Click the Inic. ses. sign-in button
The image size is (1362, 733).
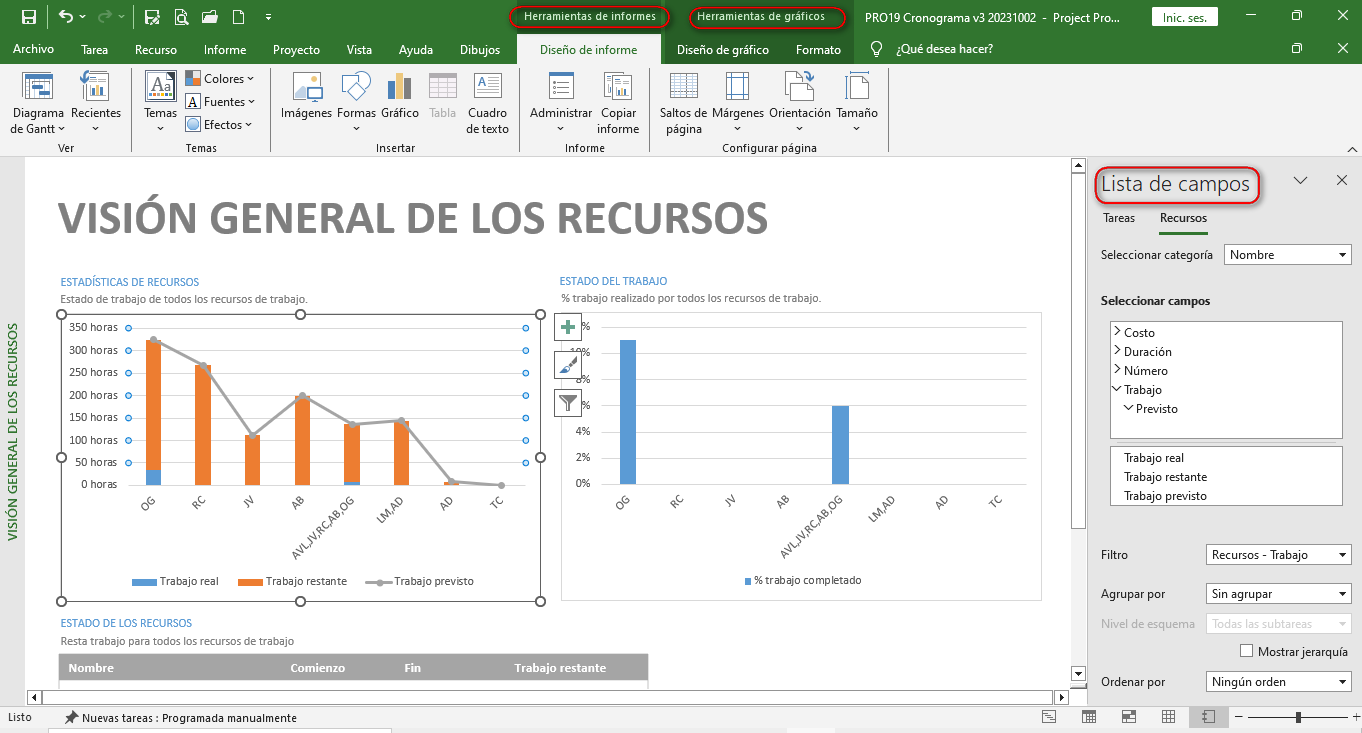coord(1185,17)
